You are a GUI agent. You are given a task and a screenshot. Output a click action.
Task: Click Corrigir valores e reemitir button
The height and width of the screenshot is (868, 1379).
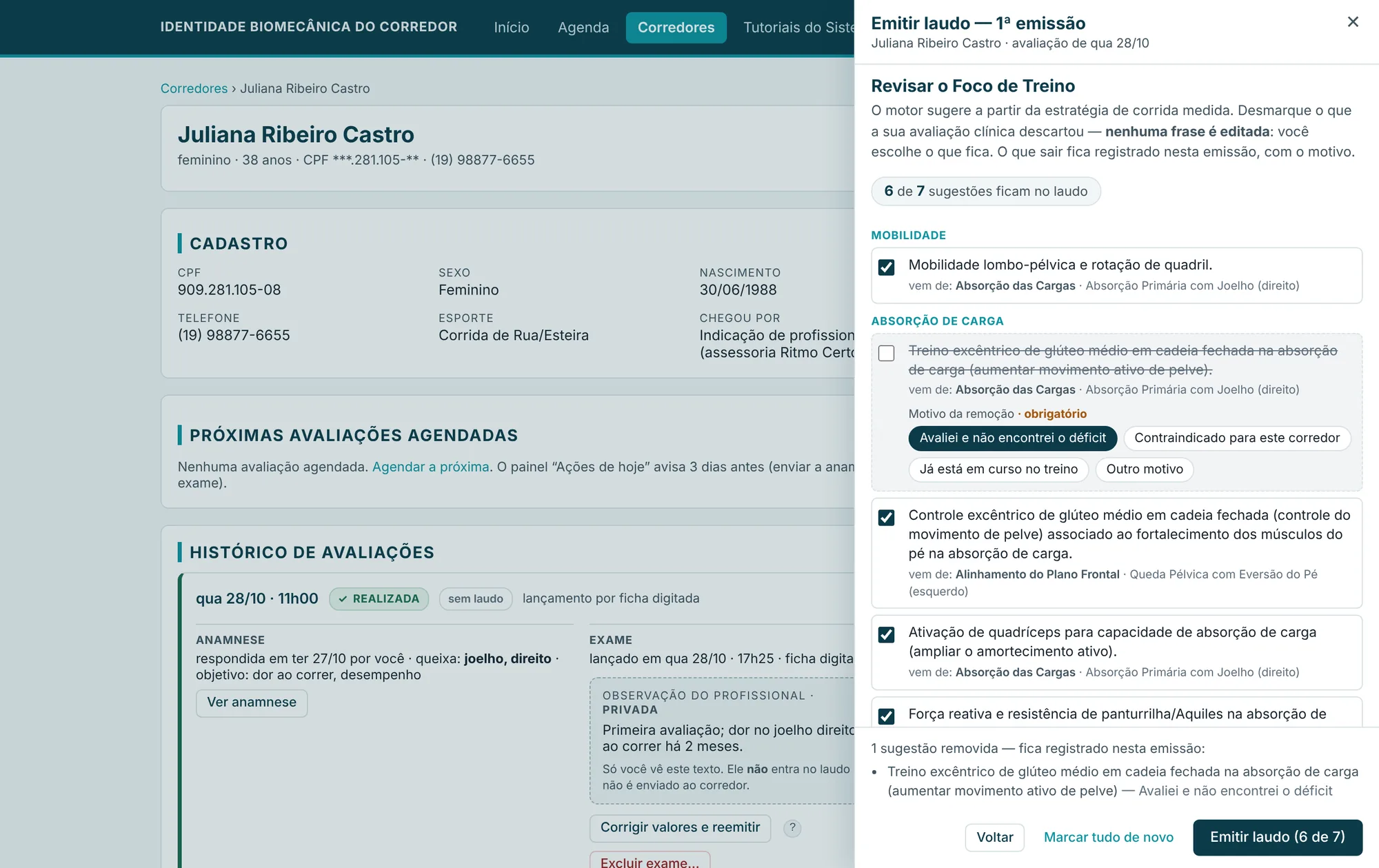[680, 827]
